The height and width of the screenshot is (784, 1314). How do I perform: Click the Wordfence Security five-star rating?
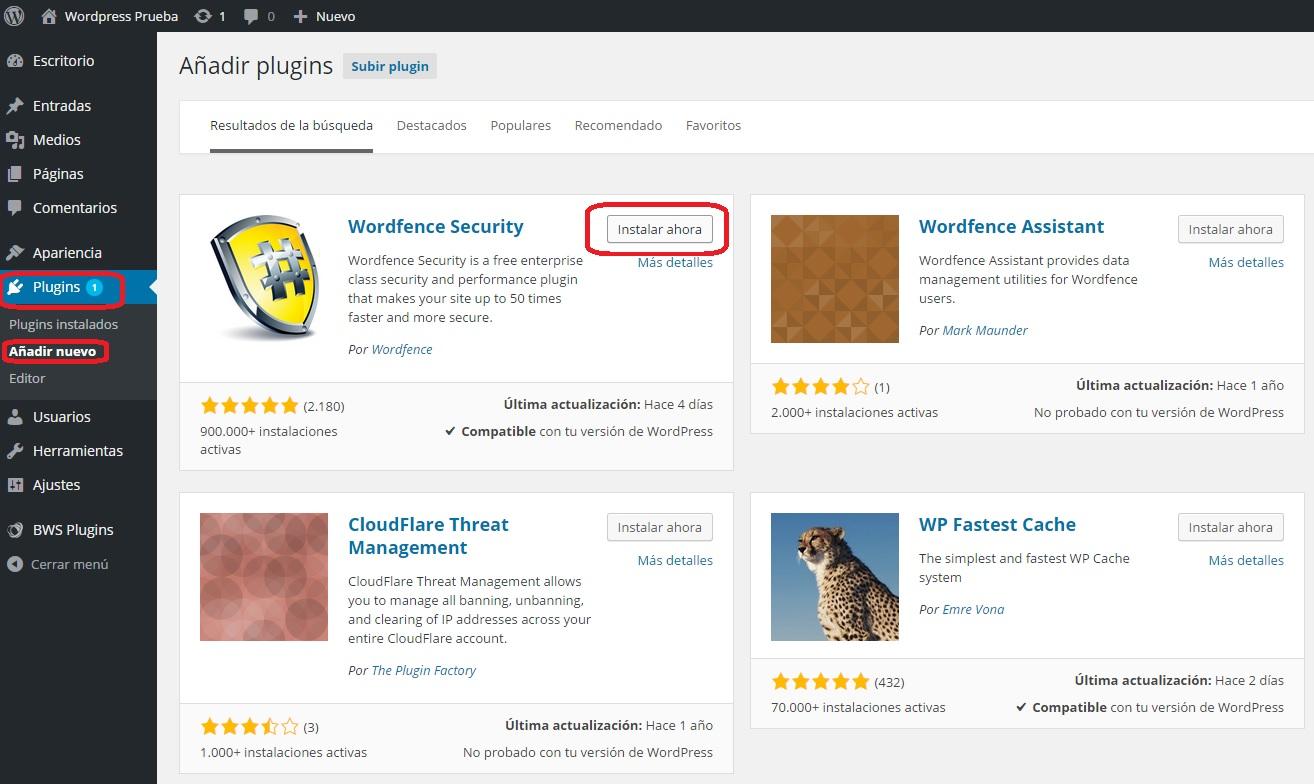coord(249,405)
